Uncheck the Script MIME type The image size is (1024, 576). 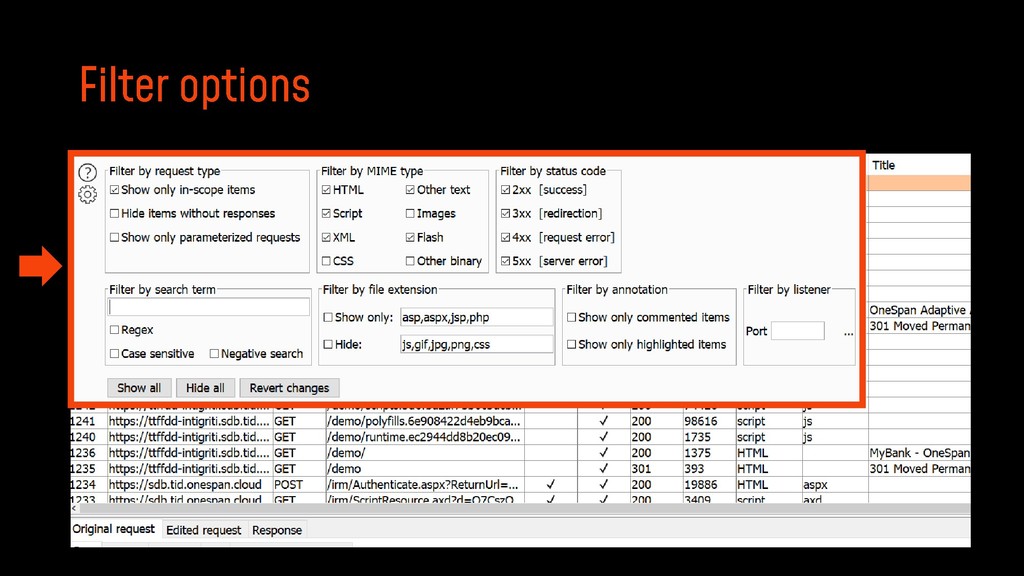(327, 213)
